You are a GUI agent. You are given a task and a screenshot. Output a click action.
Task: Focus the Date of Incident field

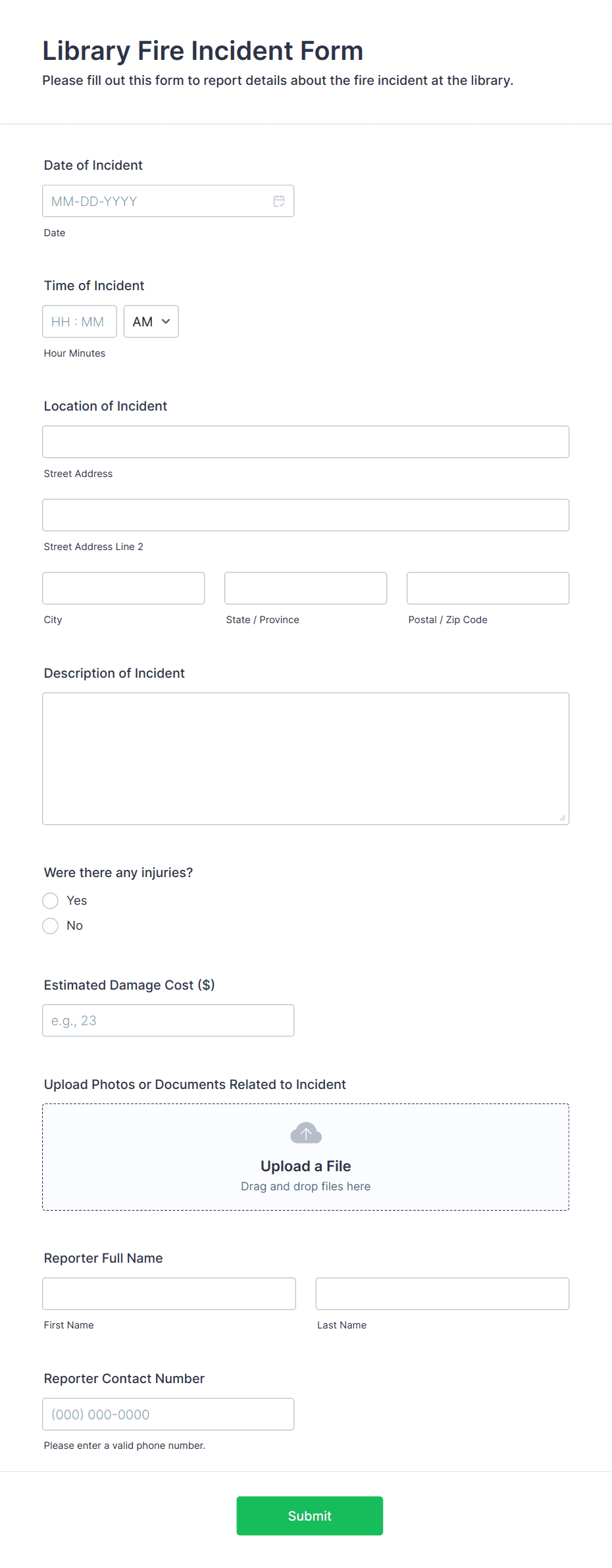(x=168, y=201)
